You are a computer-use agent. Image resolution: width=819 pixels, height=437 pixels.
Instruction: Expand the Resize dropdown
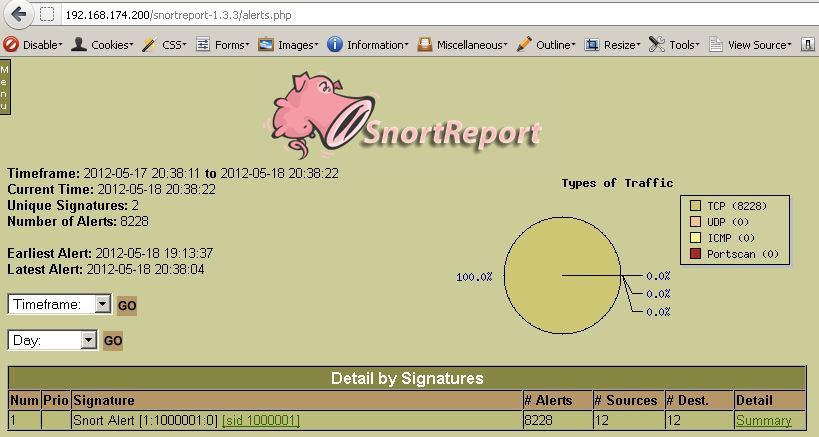[x=622, y=45]
